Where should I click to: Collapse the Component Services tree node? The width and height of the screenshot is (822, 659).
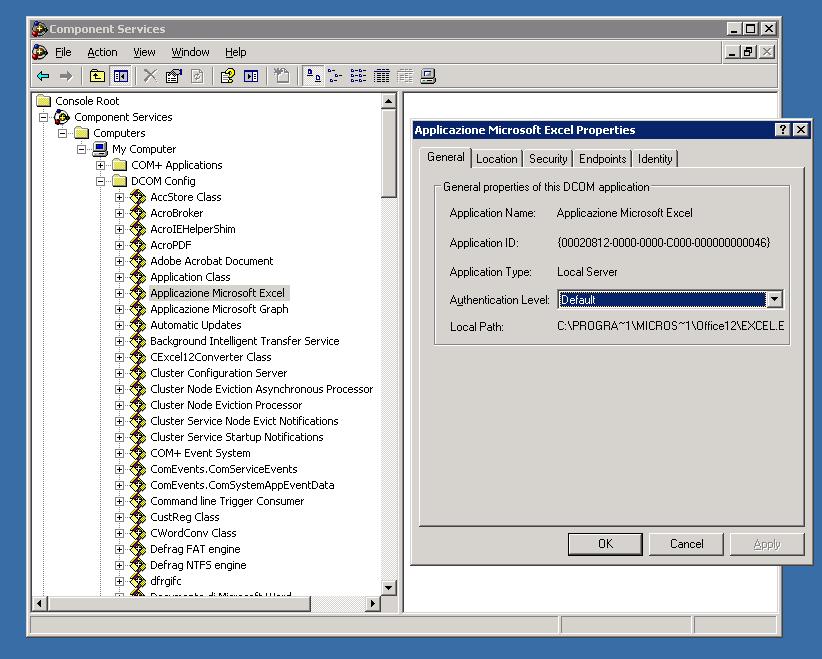[44, 117]
